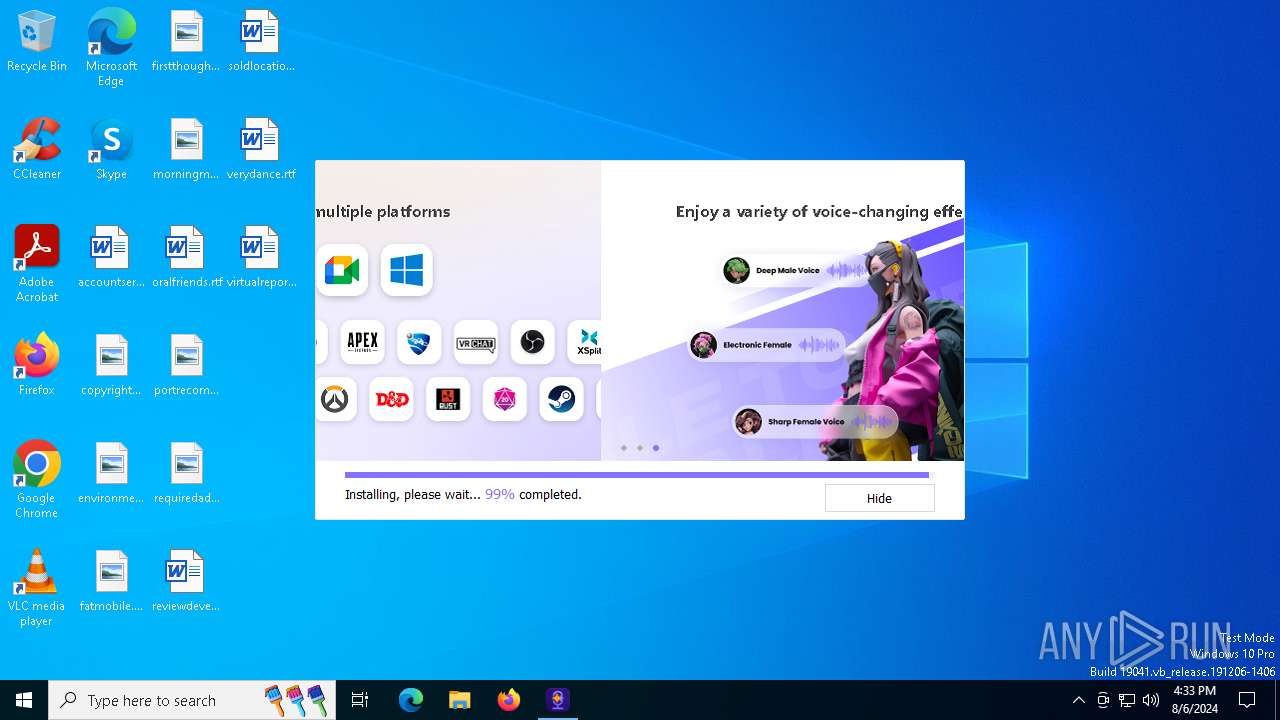Select the accountser... document file
Screen dimensions: 1280x720
coord(111,258)
